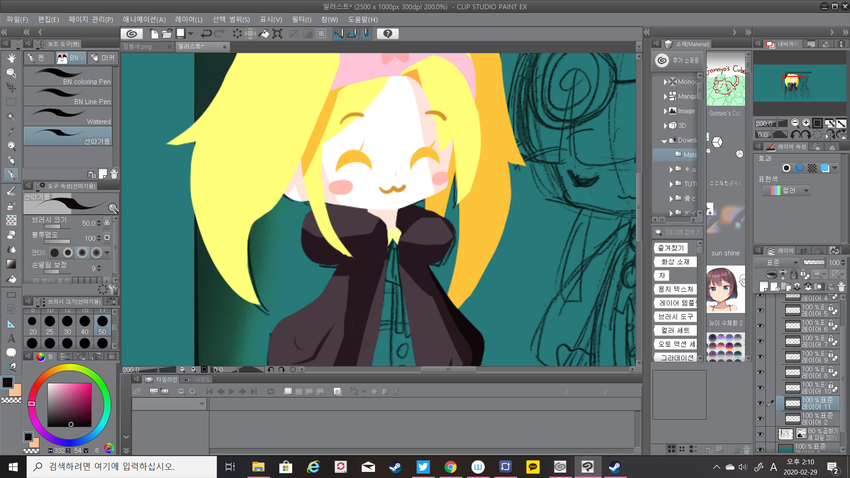Delete layer using Layer panel trash icon
Screen dimensions: 850x478
[x=841, y=287]
